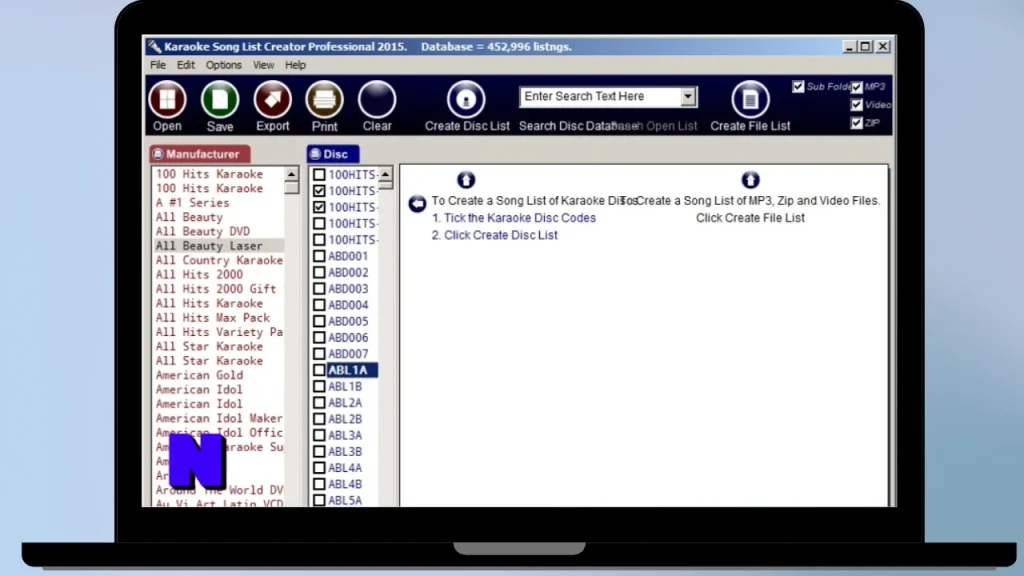This screenshot has width=1024, height=576.
Task: Toggle the Video checkbox
Action: [857, 104]
